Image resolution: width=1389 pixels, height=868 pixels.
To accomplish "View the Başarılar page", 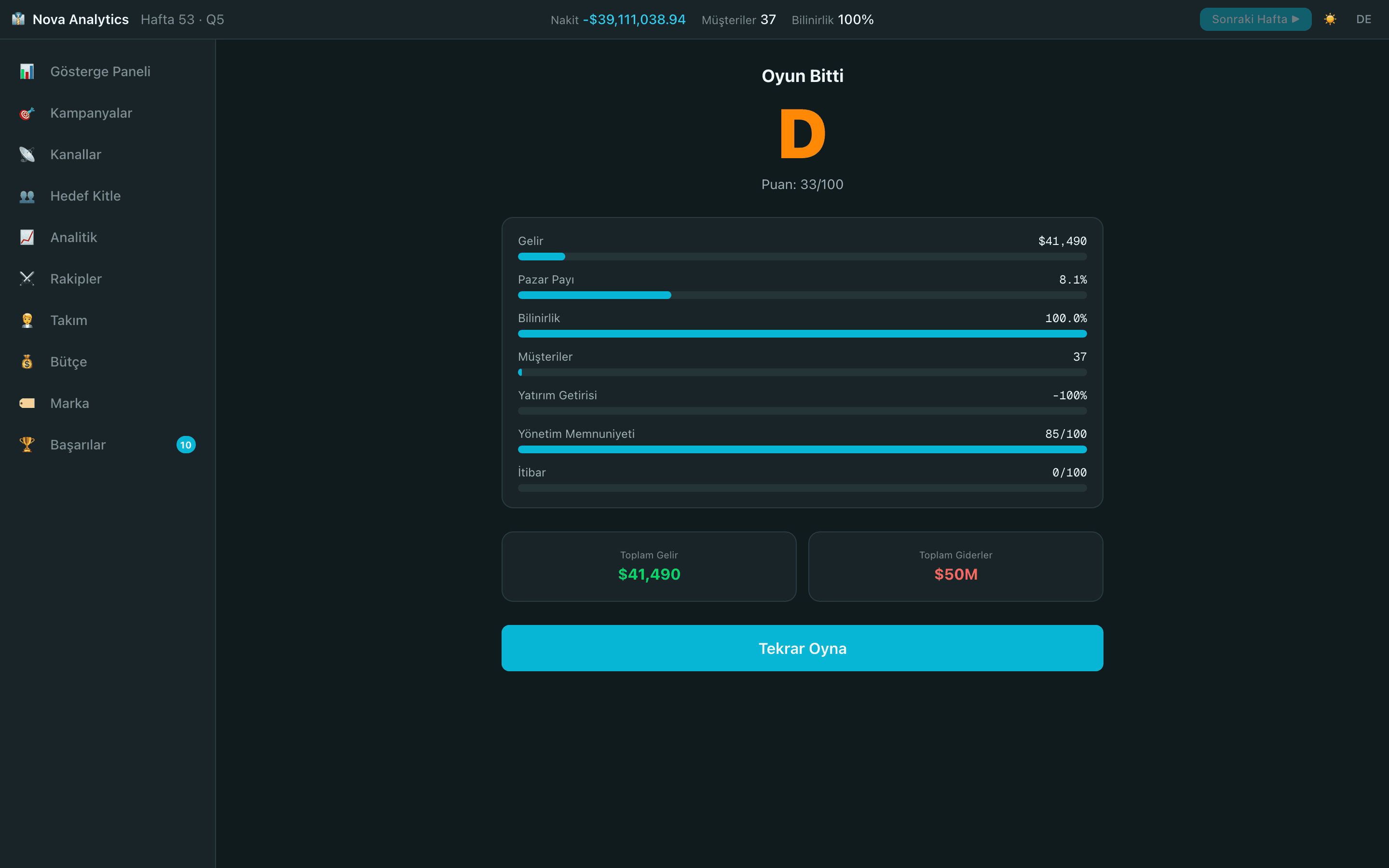I will pyautogui.click(x=108, y=444).
